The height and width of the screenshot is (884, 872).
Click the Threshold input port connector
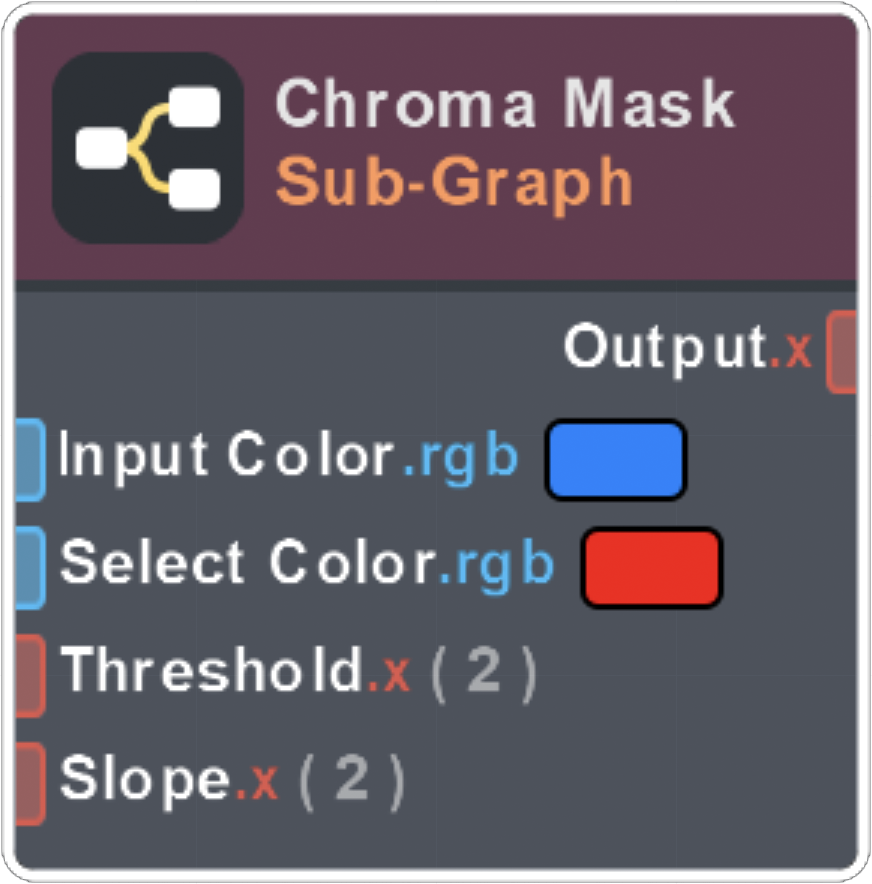29,675
